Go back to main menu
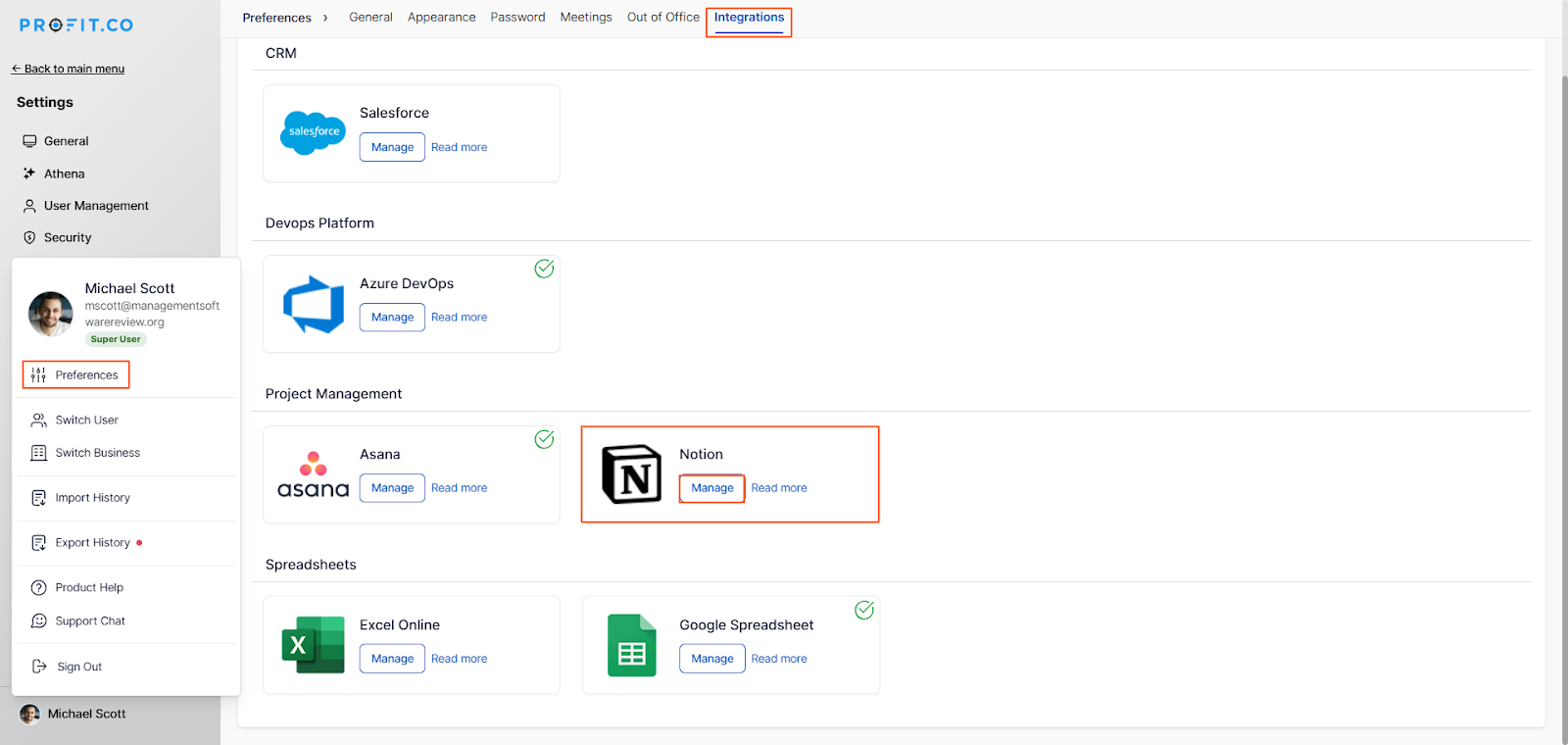Screen dimensions: 1568x745 coord(68,69)
